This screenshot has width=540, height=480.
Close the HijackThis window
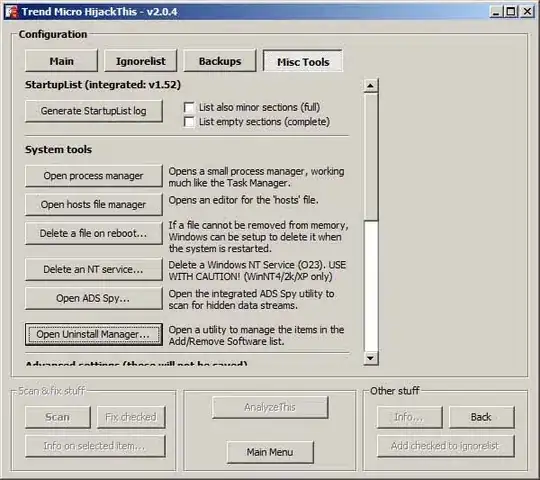click(527, 12)
